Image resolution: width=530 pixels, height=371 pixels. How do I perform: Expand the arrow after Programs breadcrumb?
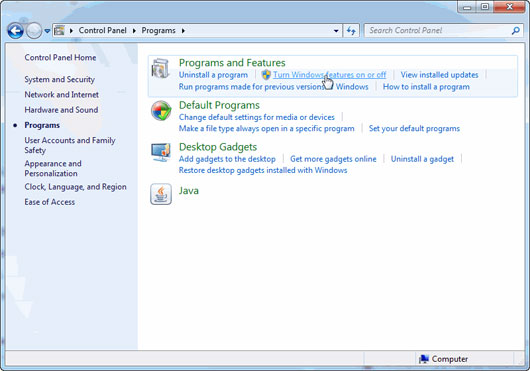(183, 31)
